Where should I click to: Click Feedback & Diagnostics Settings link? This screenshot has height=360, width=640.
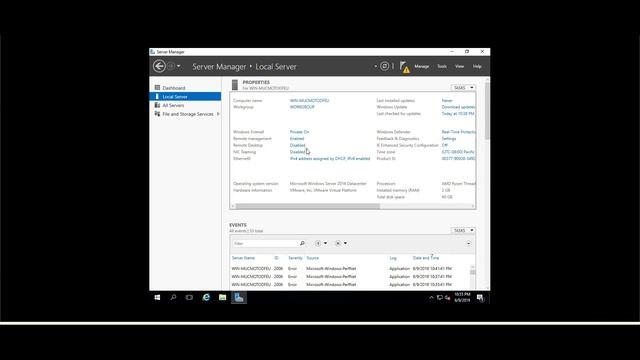coord(449,139)
